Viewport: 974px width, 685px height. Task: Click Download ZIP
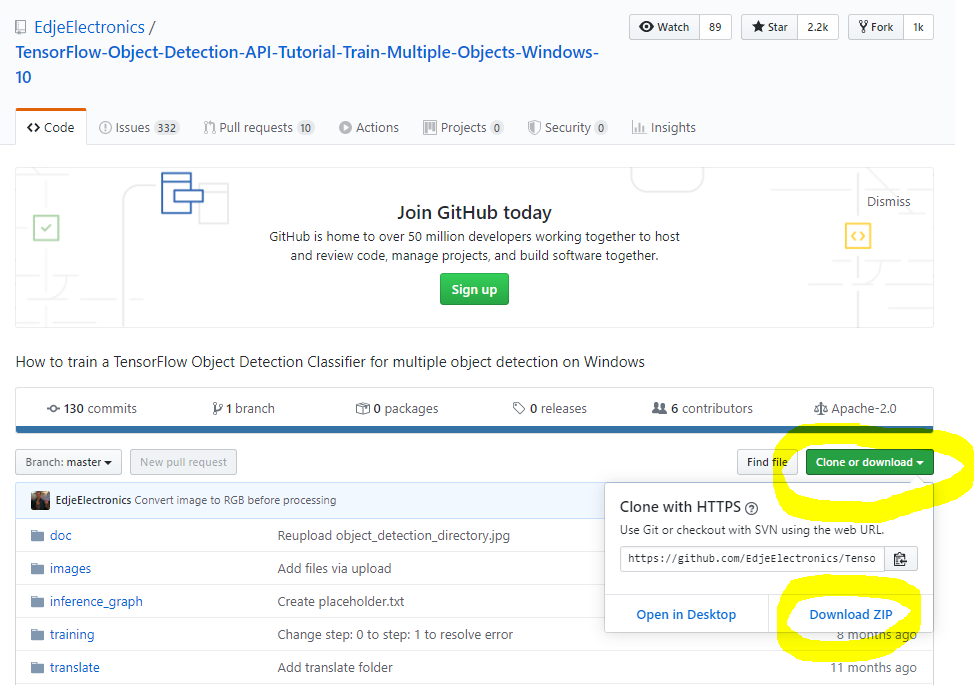click(x=850, y=614)
